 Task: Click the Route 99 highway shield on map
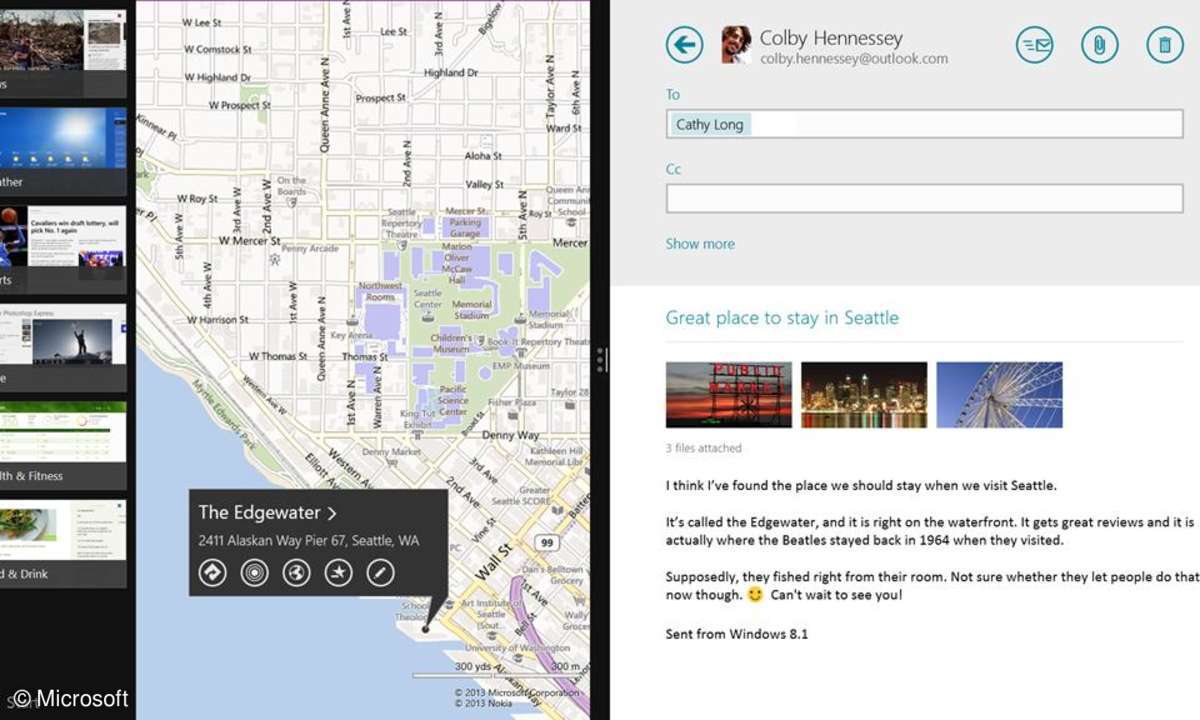(x=546, y=542)
